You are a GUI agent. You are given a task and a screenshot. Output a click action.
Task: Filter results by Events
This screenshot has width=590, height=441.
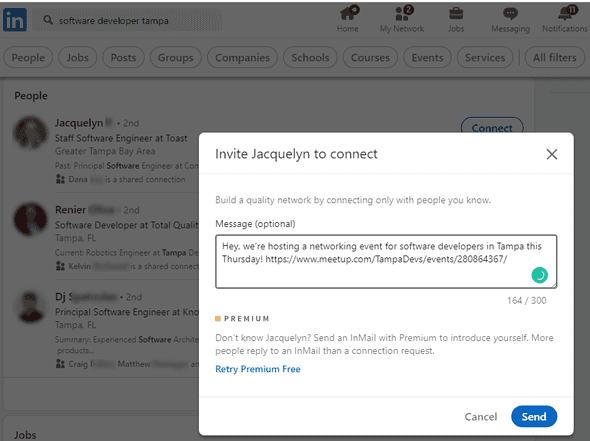coord(427,58)
